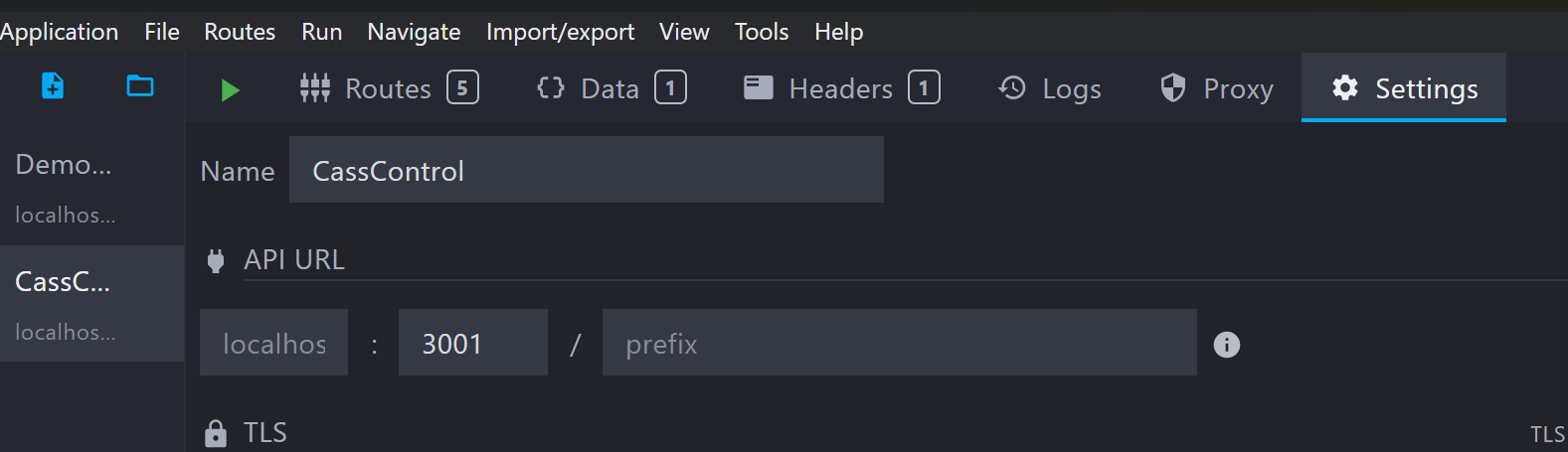This screenshot has width=1568, height=452.
Task: Start the server with the green play icon
Action: pos(230,90)
